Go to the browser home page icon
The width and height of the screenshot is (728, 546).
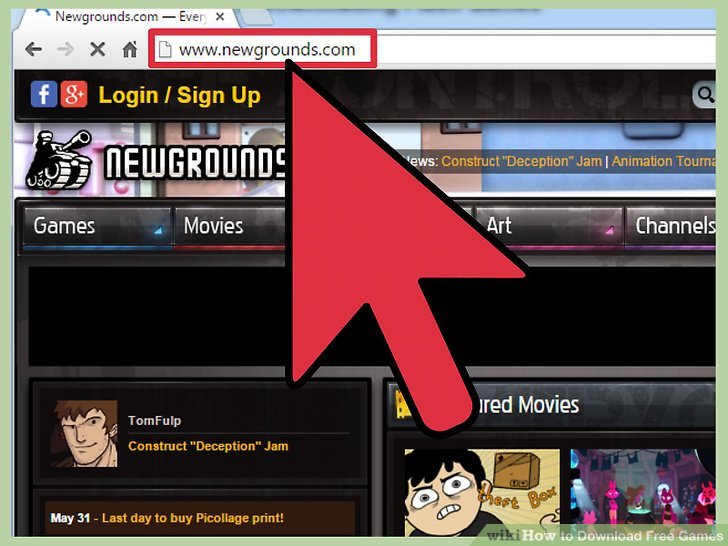130,49
